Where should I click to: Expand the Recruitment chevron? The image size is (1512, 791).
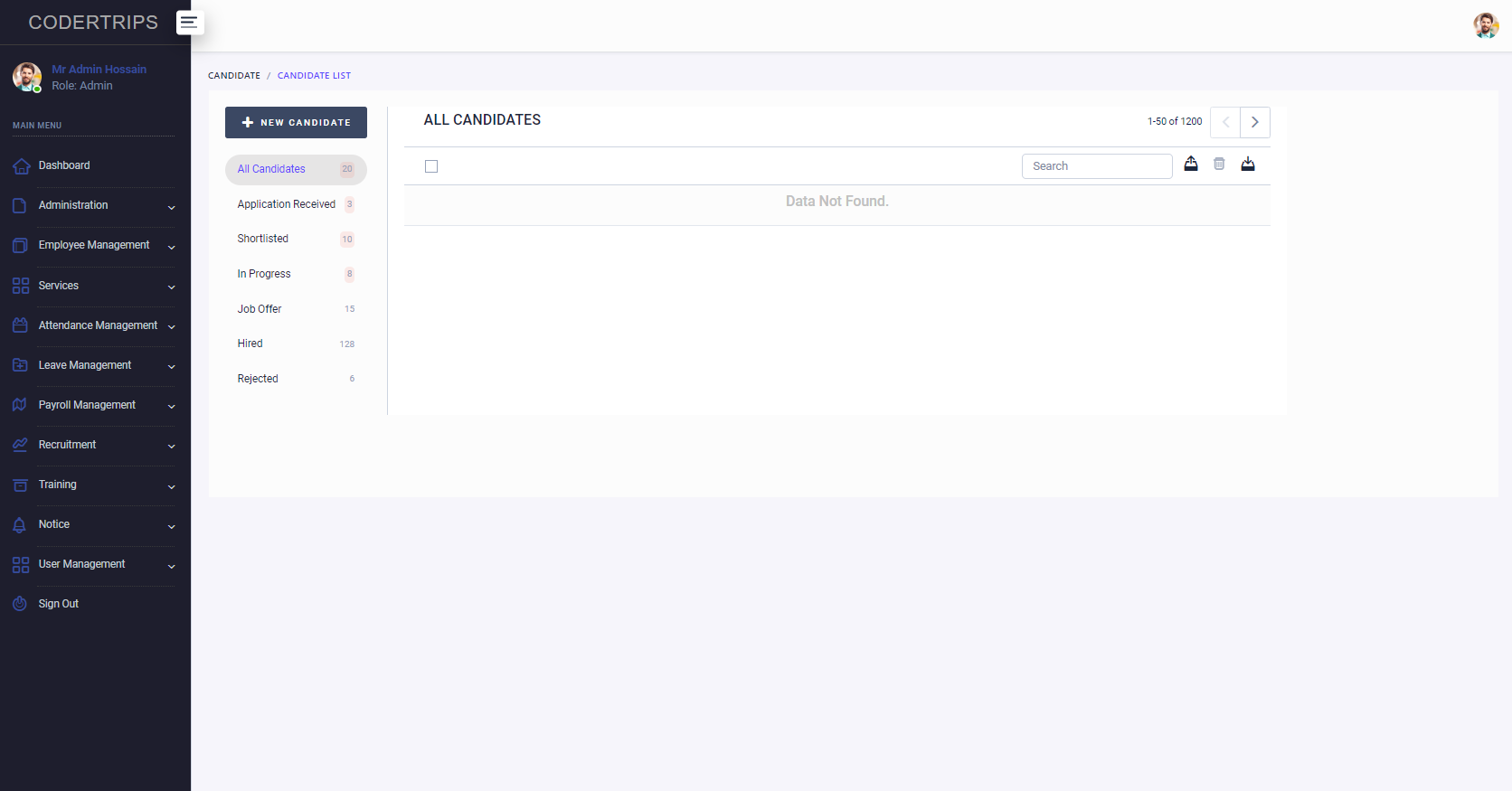[171, 447]
